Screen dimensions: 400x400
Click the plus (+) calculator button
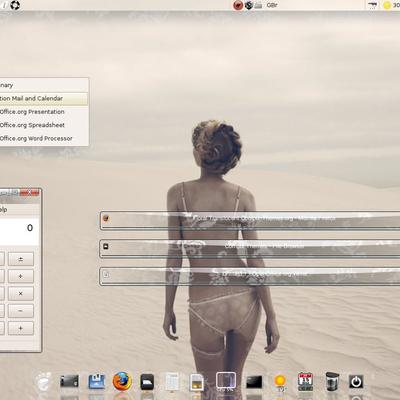tap(21, 328)
